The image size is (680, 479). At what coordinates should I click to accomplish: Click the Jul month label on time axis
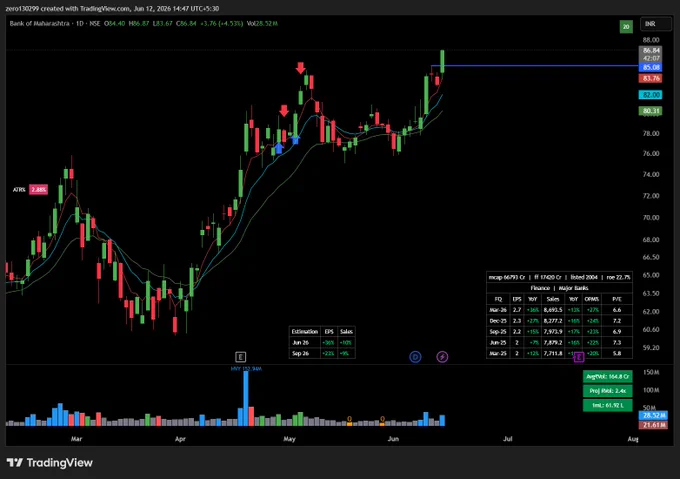tap(507, 439)
